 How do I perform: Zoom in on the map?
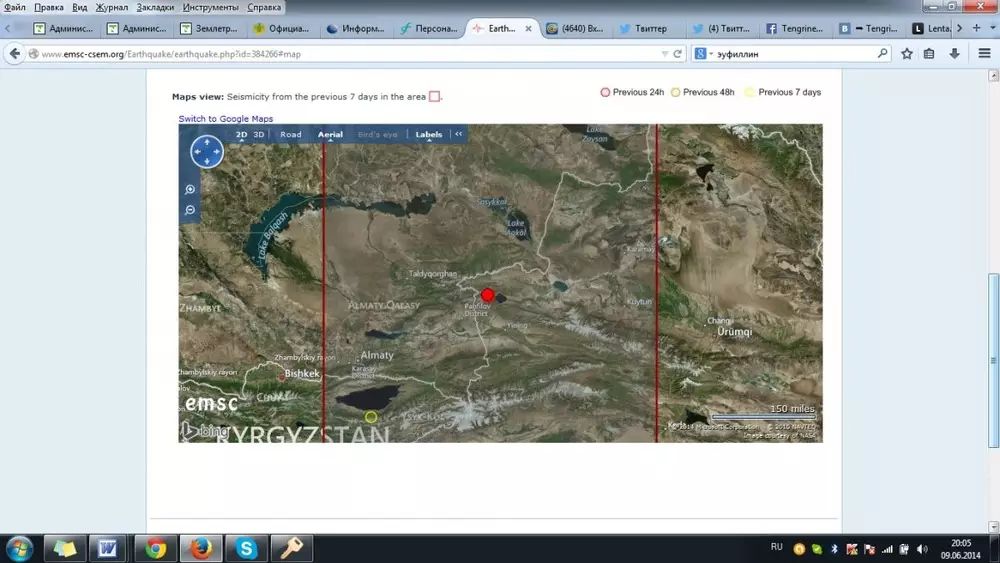pos(190,189)
